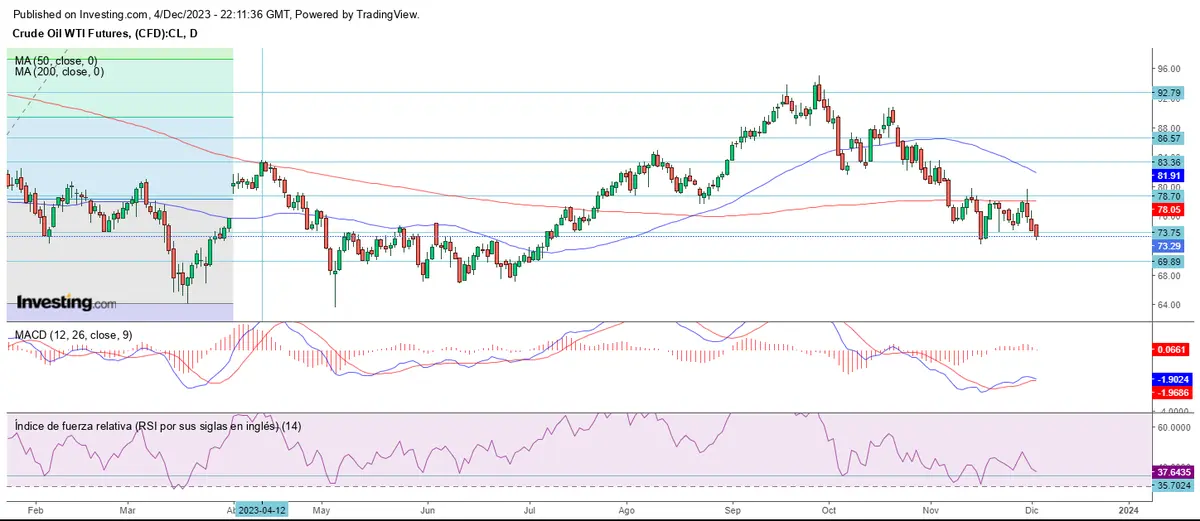The image size is (1200, 521).
Task: Select the MA (50, close, 0) legend
Action: click(59, 61)
